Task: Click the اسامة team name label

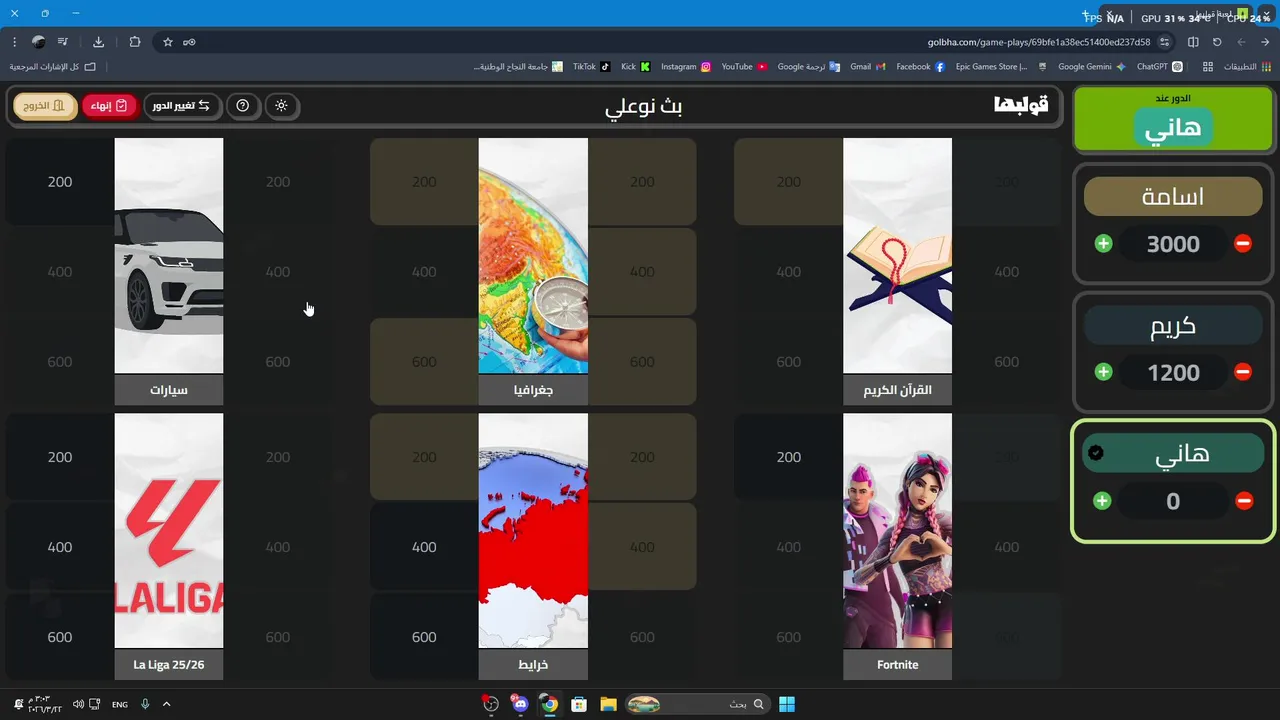Action: [1173, 197]
